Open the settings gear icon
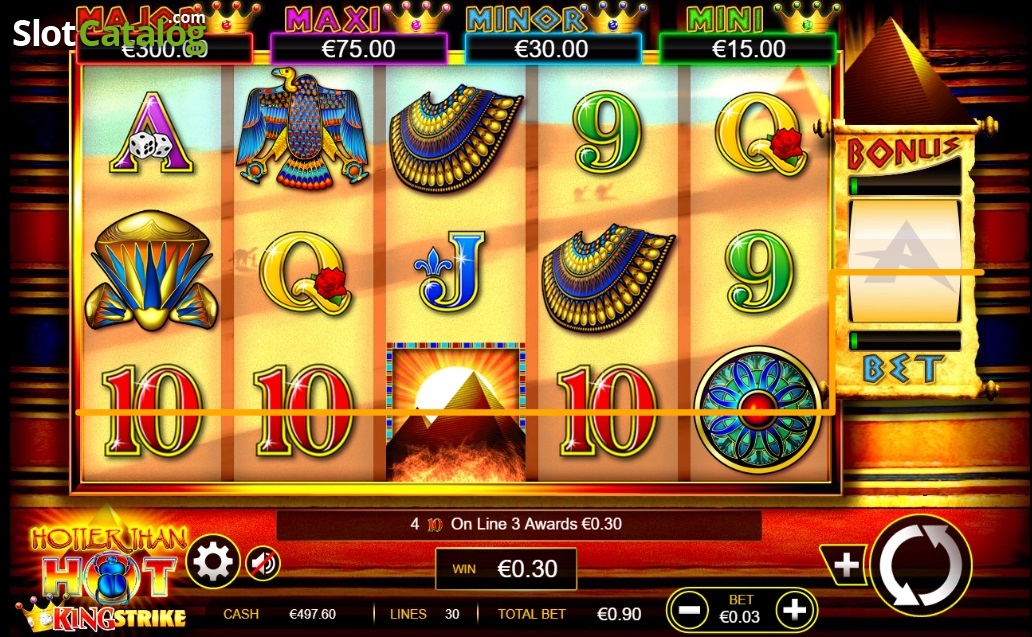The width and height of the screenshot is (1032, 637). [212, 561]
